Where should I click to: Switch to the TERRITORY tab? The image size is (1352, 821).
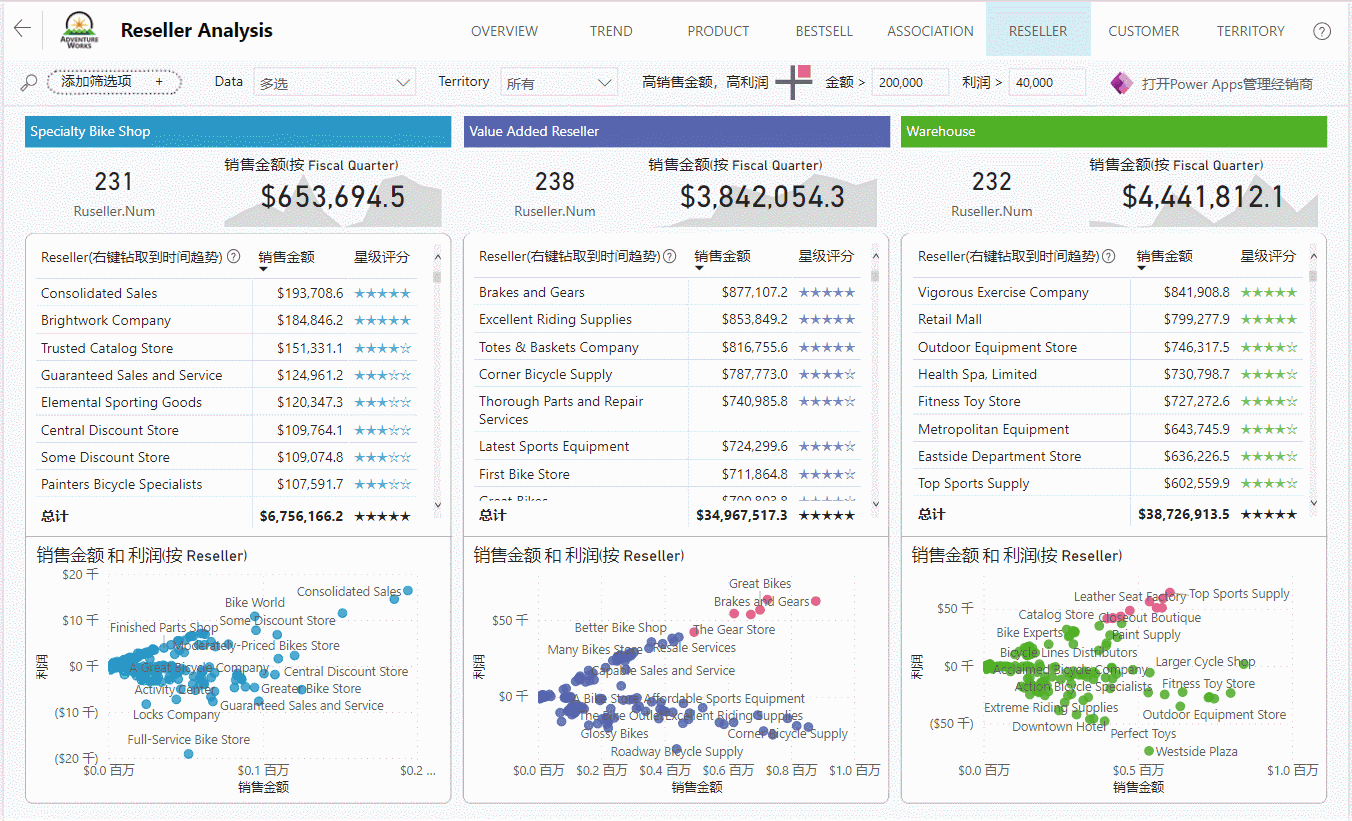point(1250,31)
